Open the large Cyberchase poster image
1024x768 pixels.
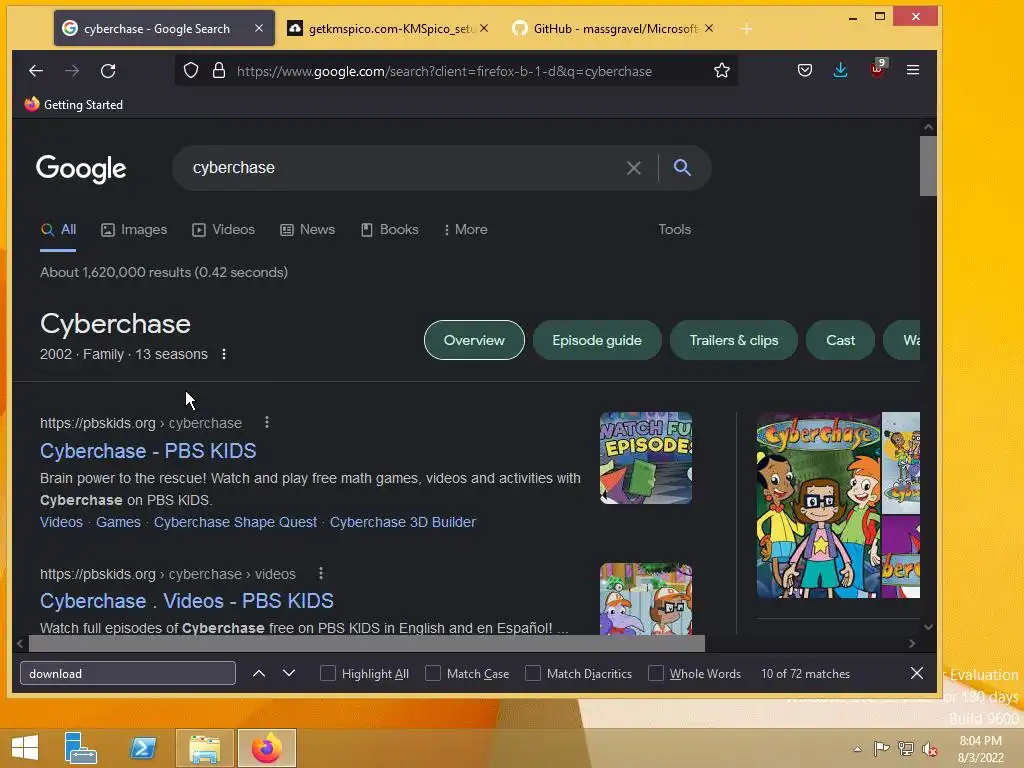click(819, 505)
